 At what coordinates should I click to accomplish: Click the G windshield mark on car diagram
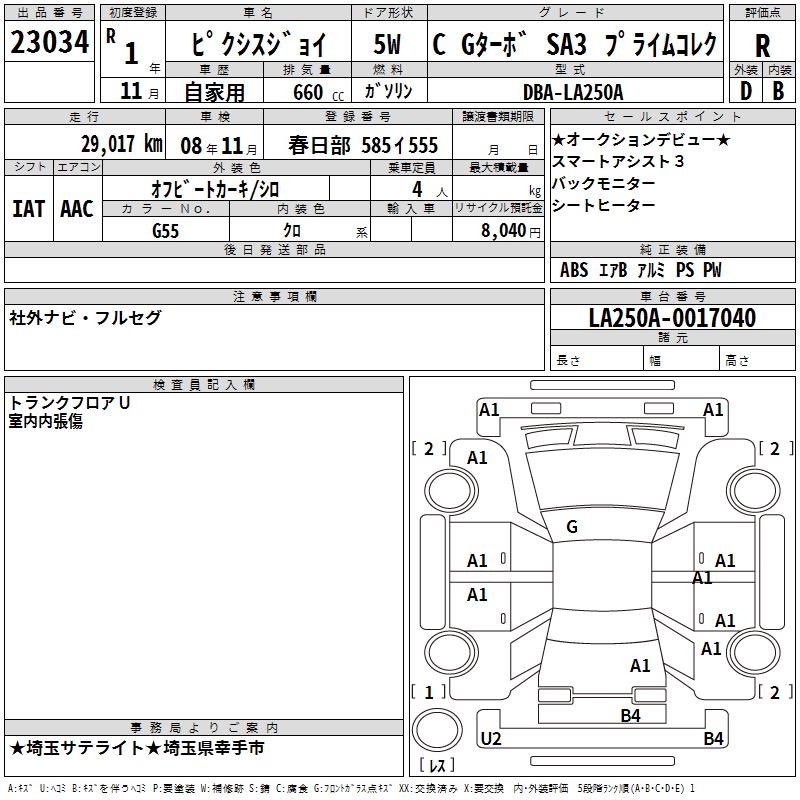[572, 526]
